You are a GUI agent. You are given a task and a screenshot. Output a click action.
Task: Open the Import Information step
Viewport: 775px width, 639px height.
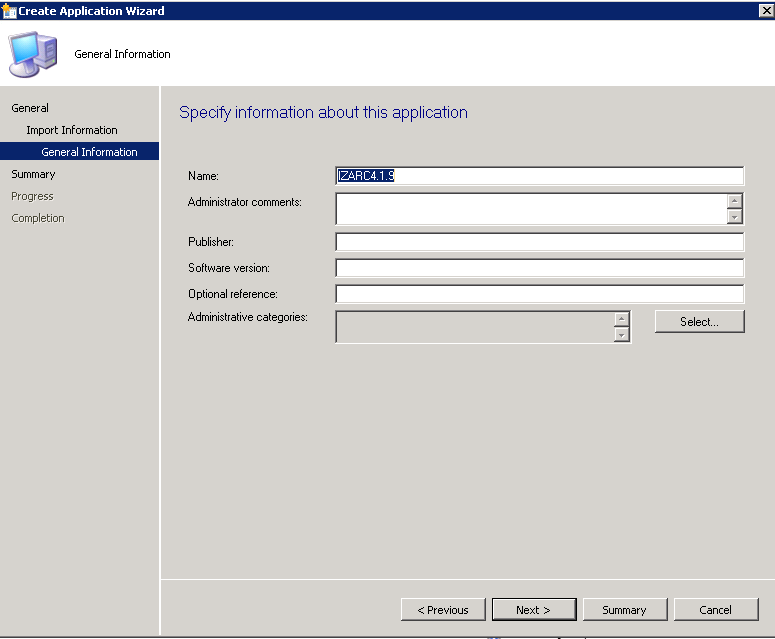click(72, 130)
